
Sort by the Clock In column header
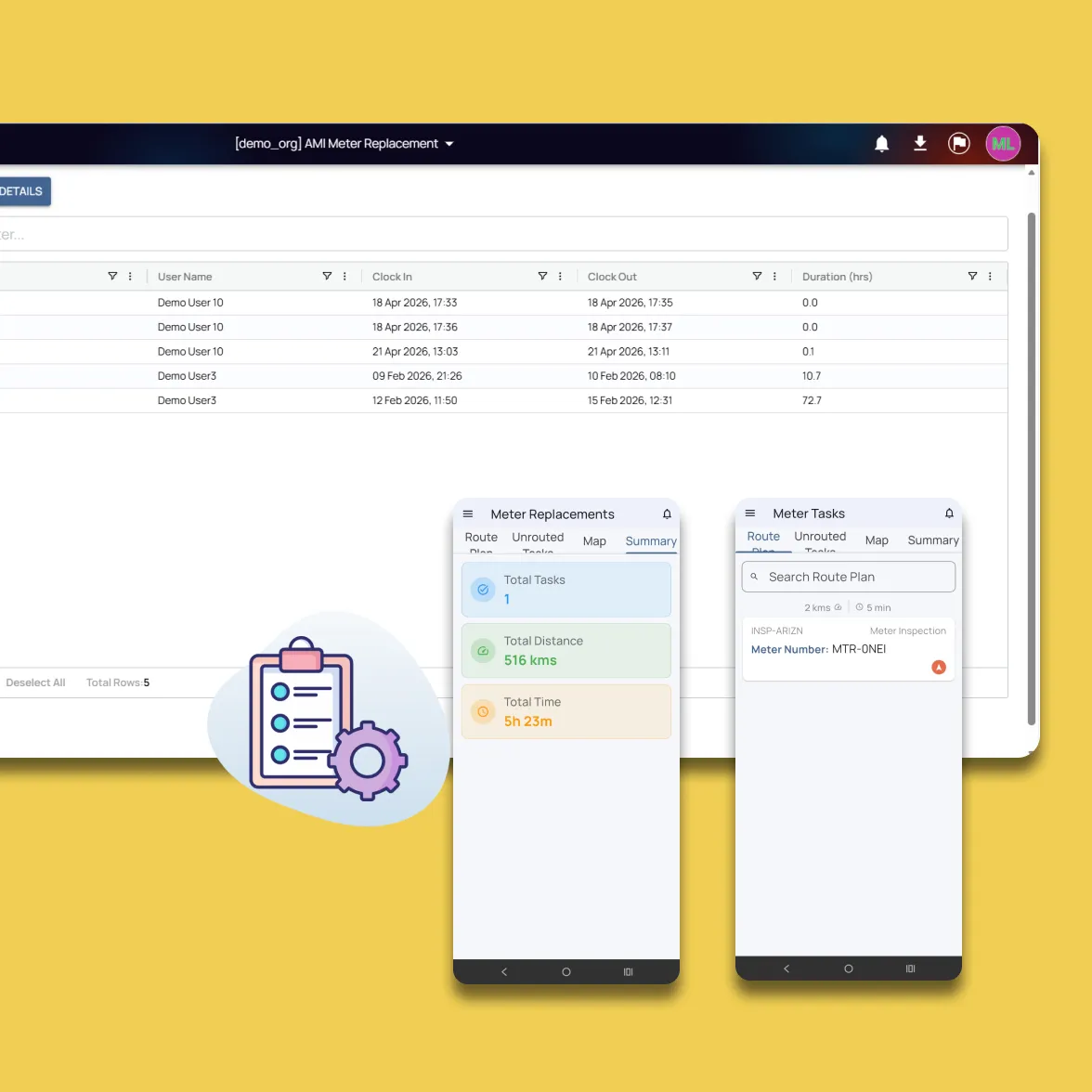(x=392, y=277)
